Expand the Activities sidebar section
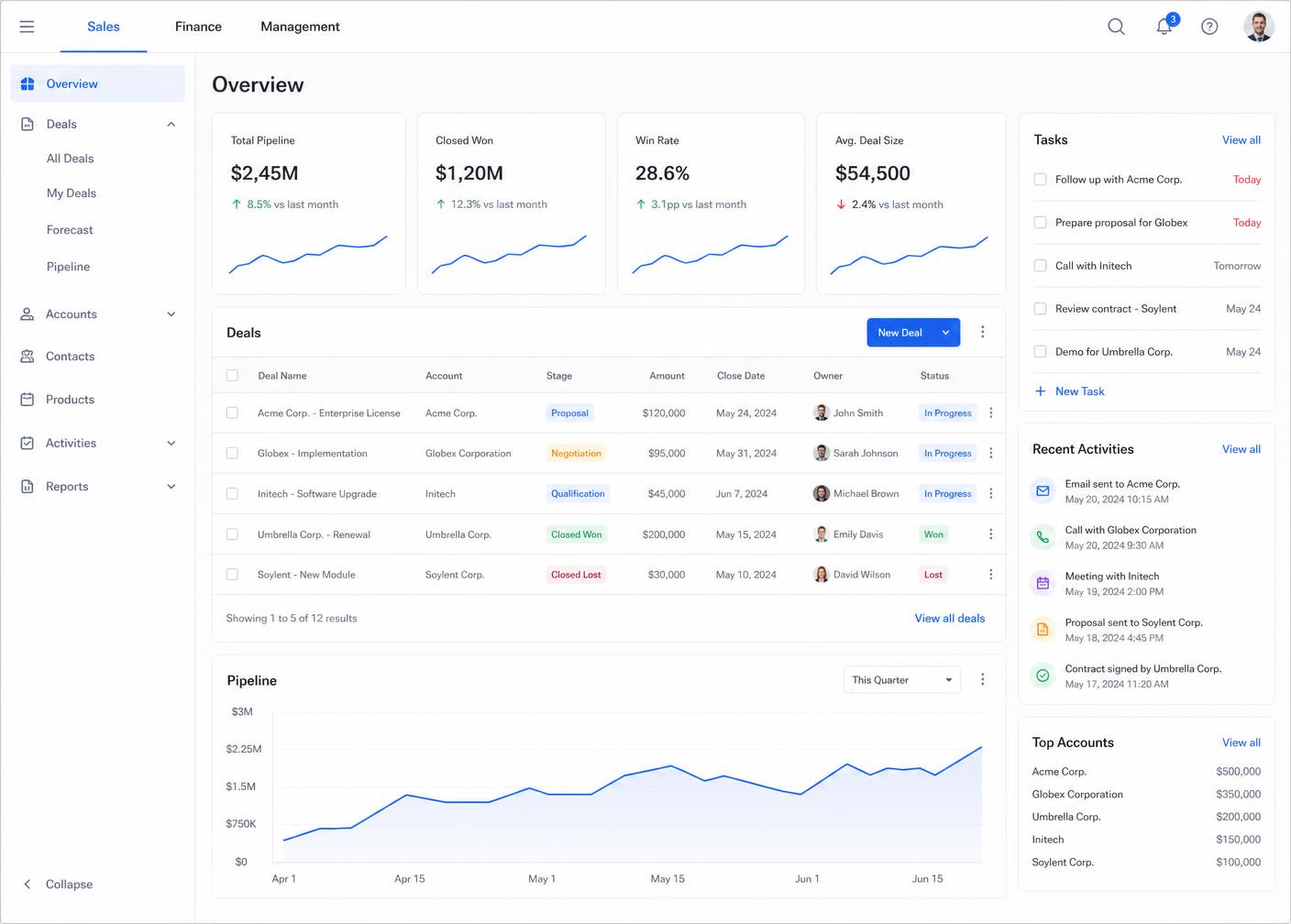This screenshot has height=924, width=1291. click(171, 444)
